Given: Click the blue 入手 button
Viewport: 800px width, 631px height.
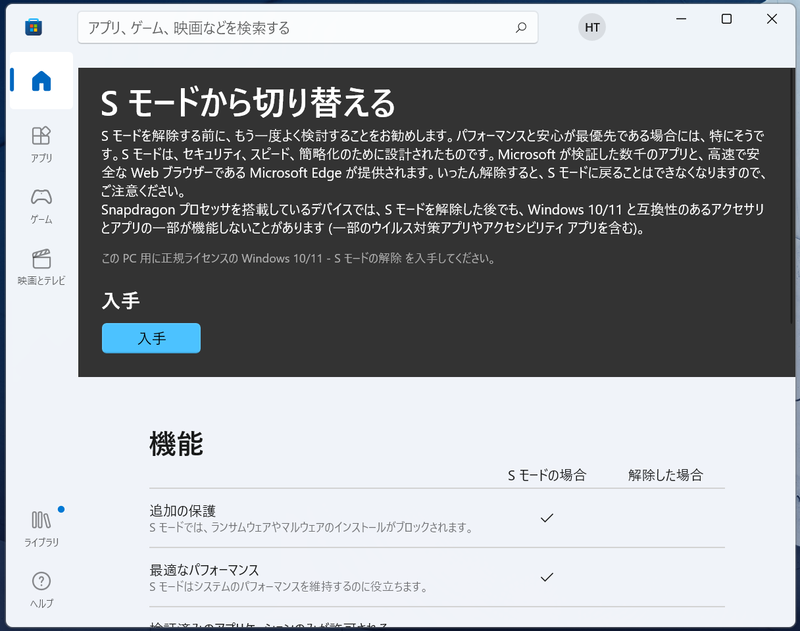Looking at the screenshot, I should (151, 338).
